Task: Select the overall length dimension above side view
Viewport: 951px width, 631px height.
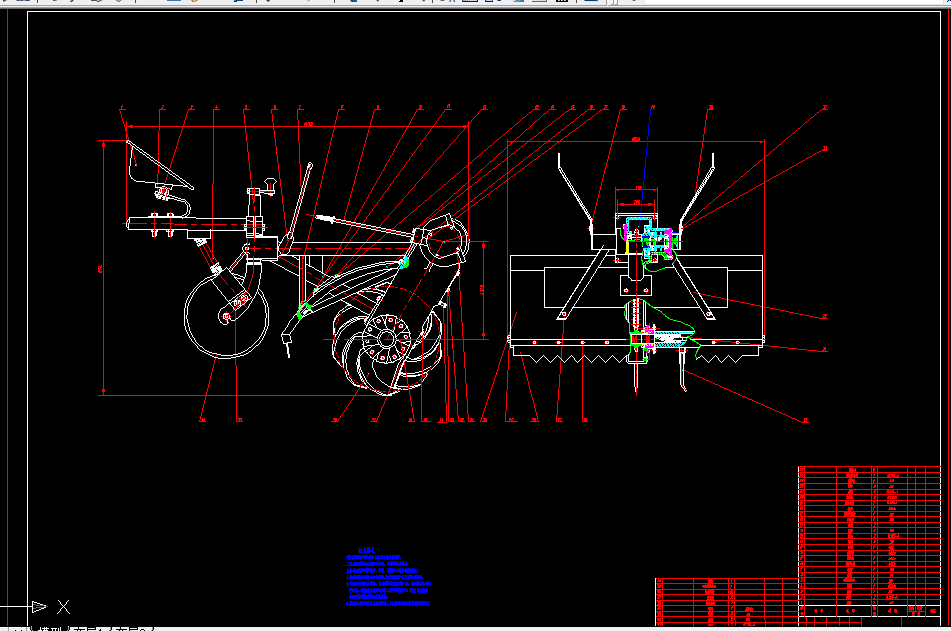Action: tap(297, 126)
